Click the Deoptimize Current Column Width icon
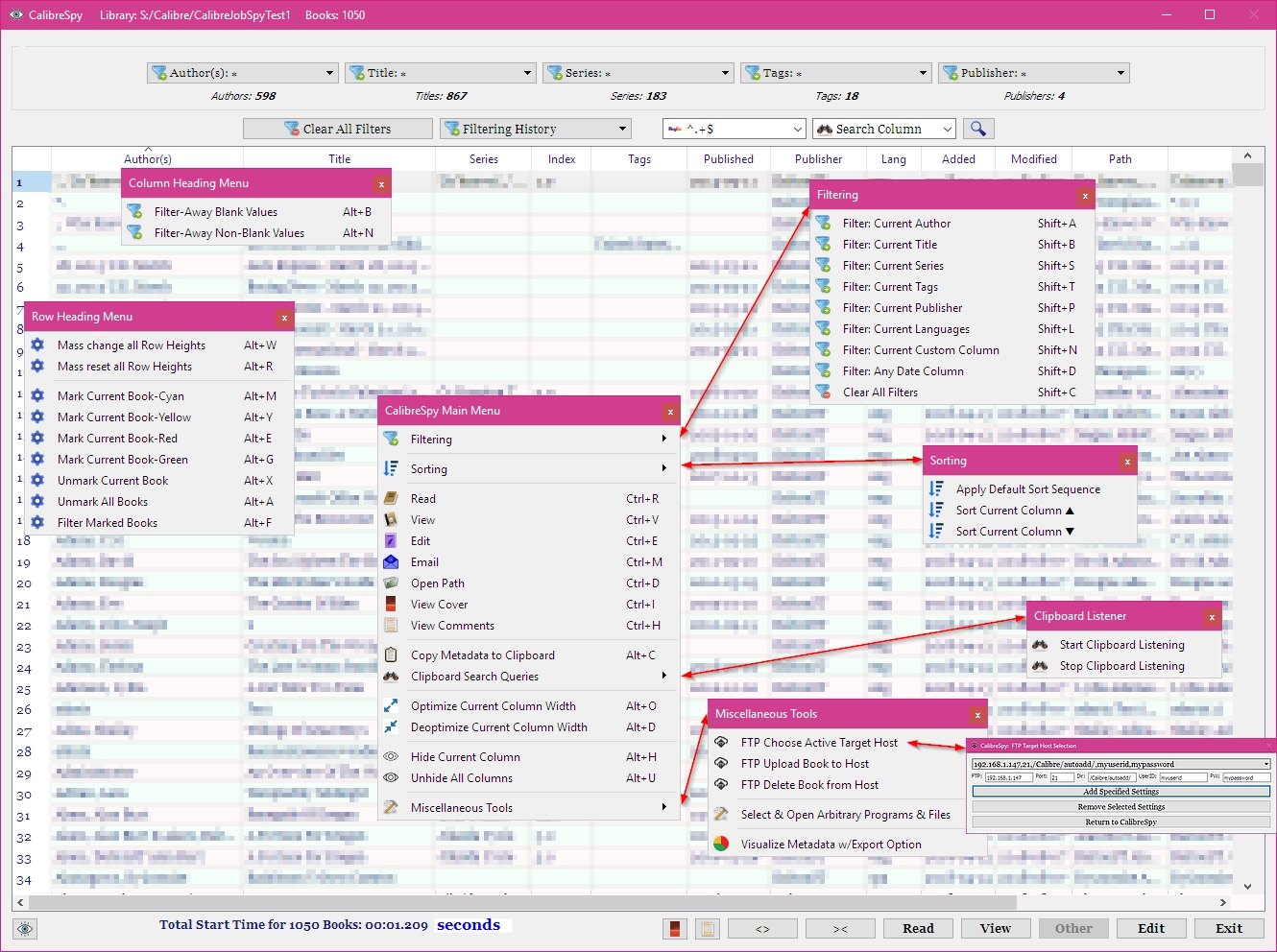The height and width of the screenshot is (952, 1277). (391, 726)
